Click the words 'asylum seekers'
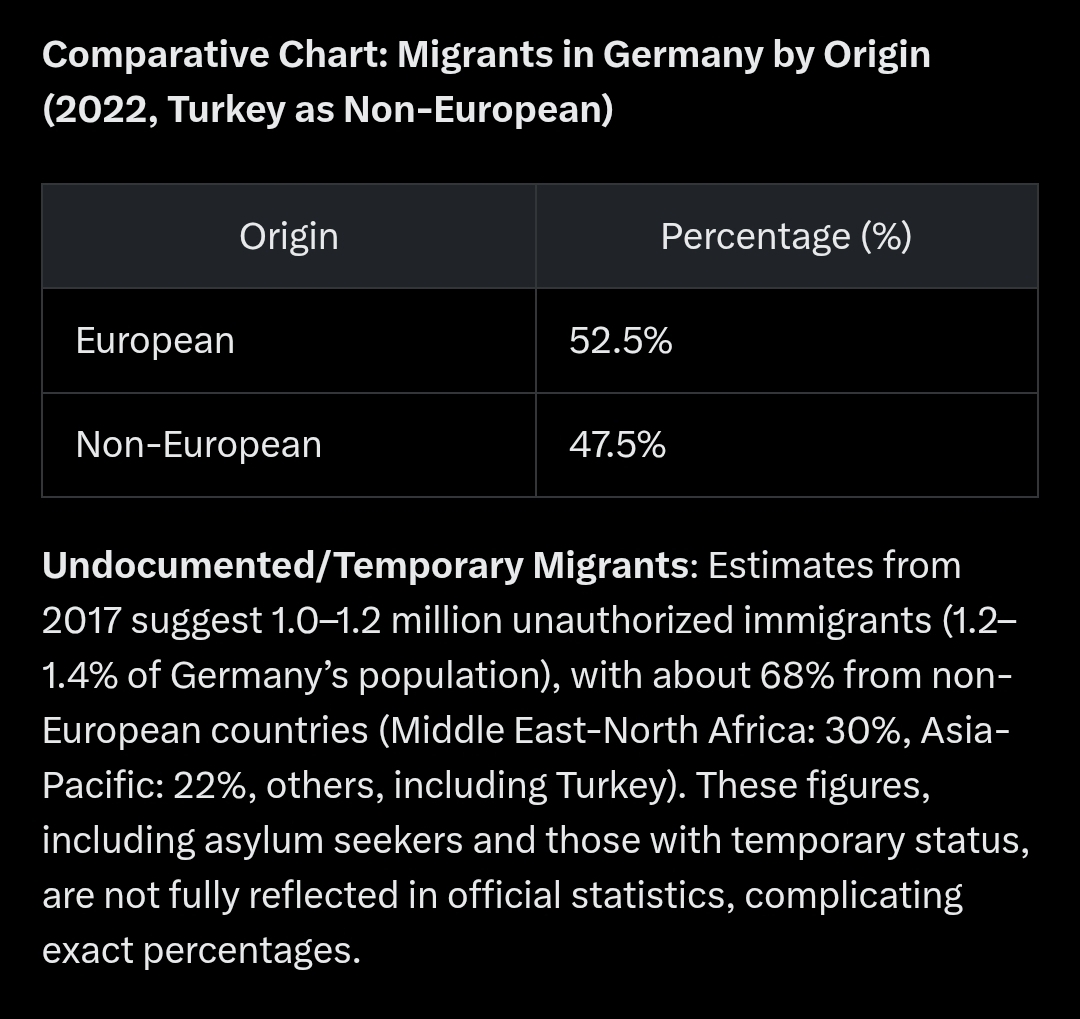The image size is (1080, 1019). point(333,841)
